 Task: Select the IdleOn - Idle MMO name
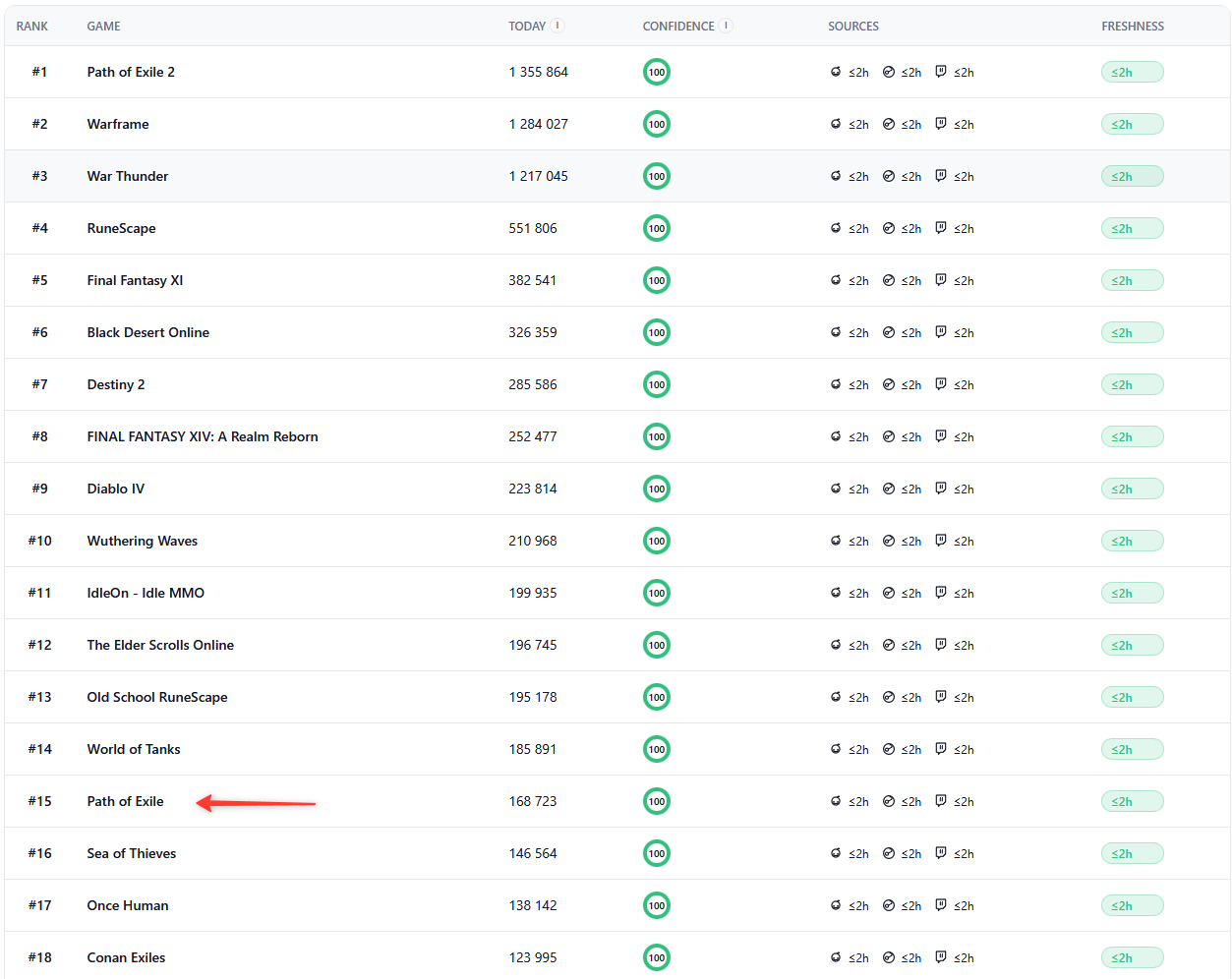click(x=146, y=593)
